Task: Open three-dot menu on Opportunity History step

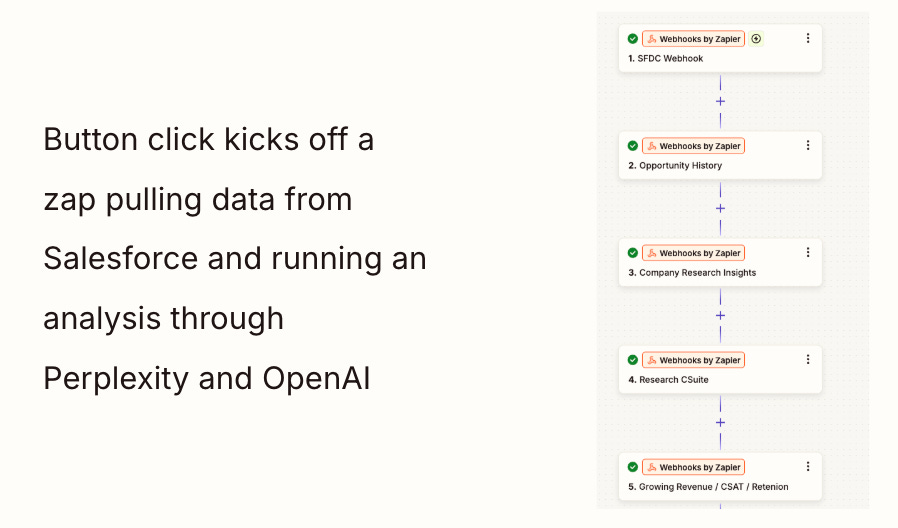Action: 808,145
